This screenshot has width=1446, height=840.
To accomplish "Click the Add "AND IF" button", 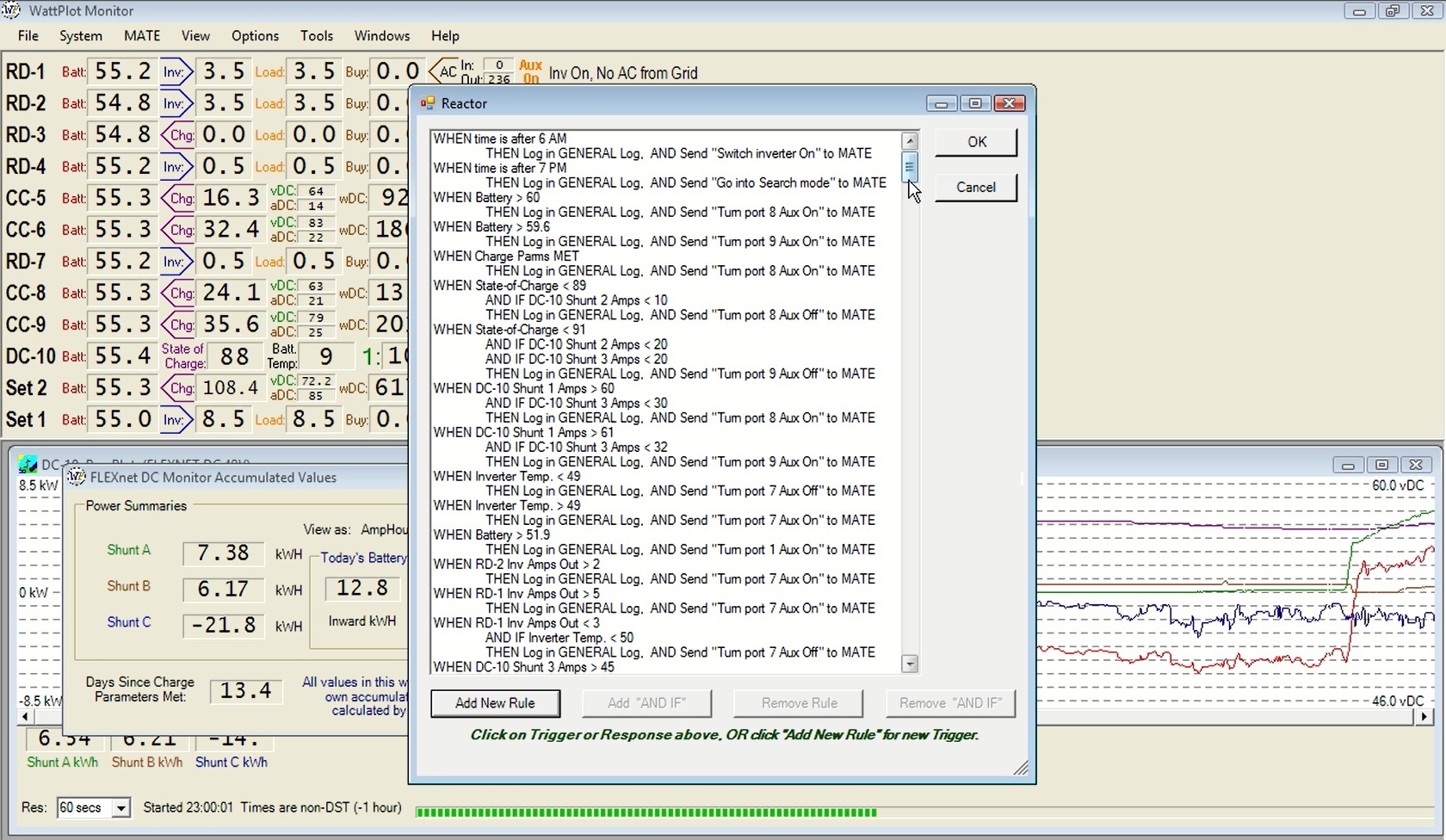I will [646, 703].
